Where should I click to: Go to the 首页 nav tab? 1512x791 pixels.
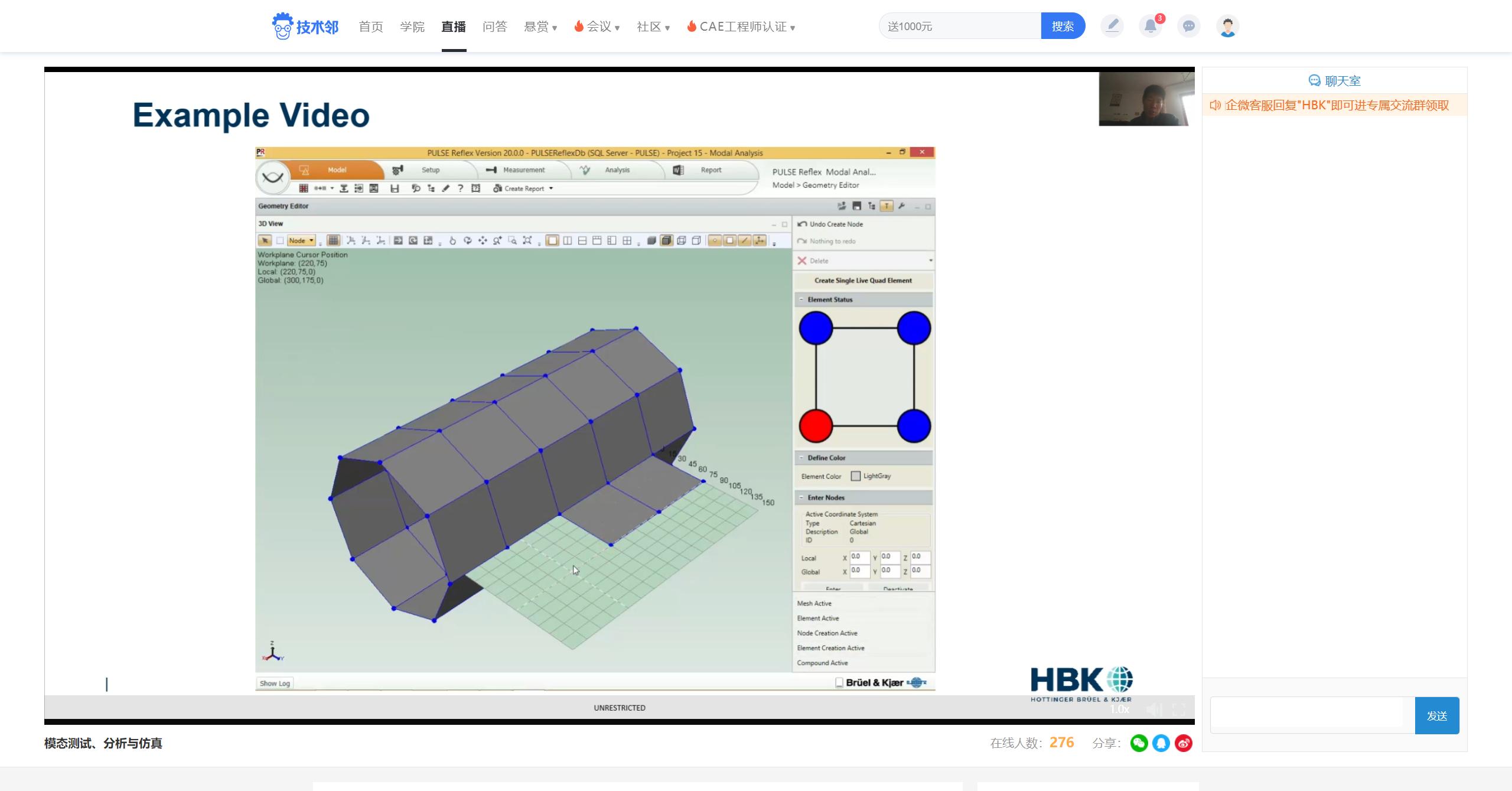[371, 27]
